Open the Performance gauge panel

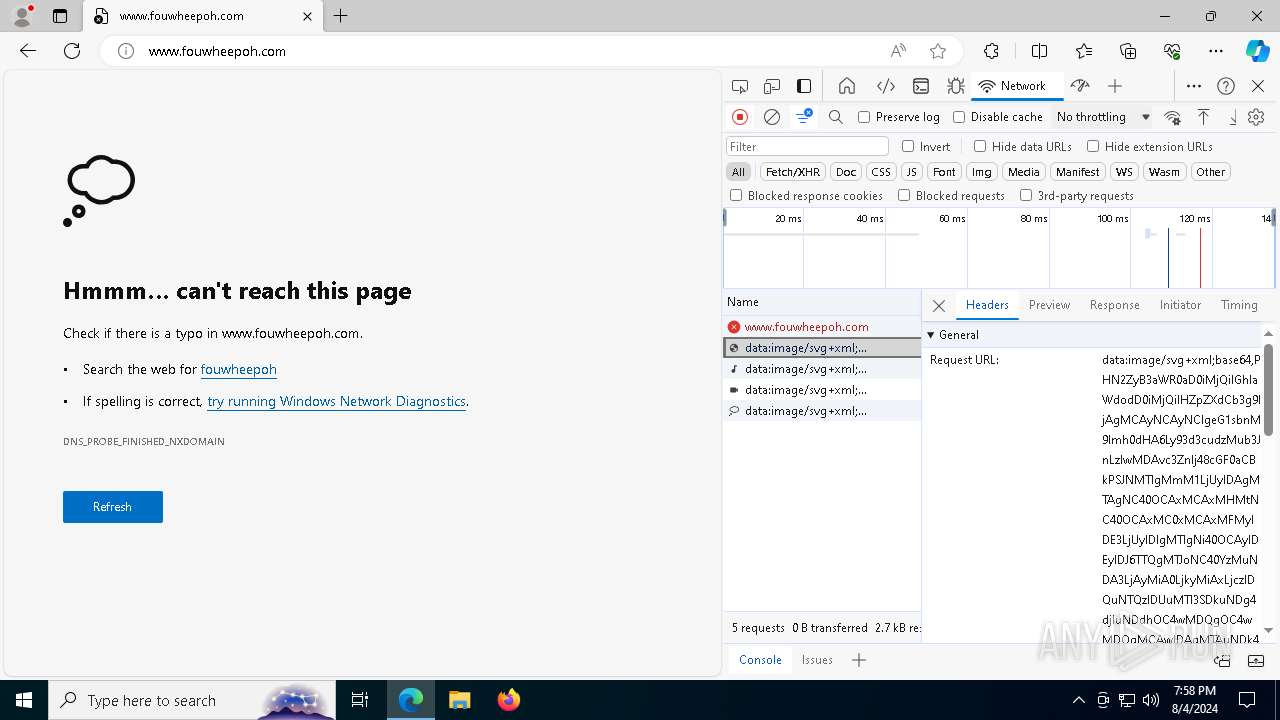(x=1079, y=86)
